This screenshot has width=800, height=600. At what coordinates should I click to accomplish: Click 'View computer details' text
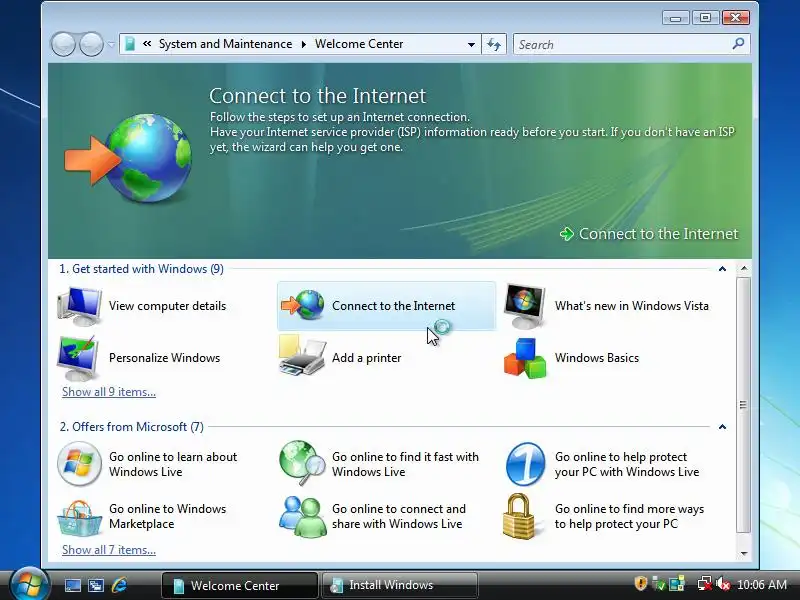(167, 306)
